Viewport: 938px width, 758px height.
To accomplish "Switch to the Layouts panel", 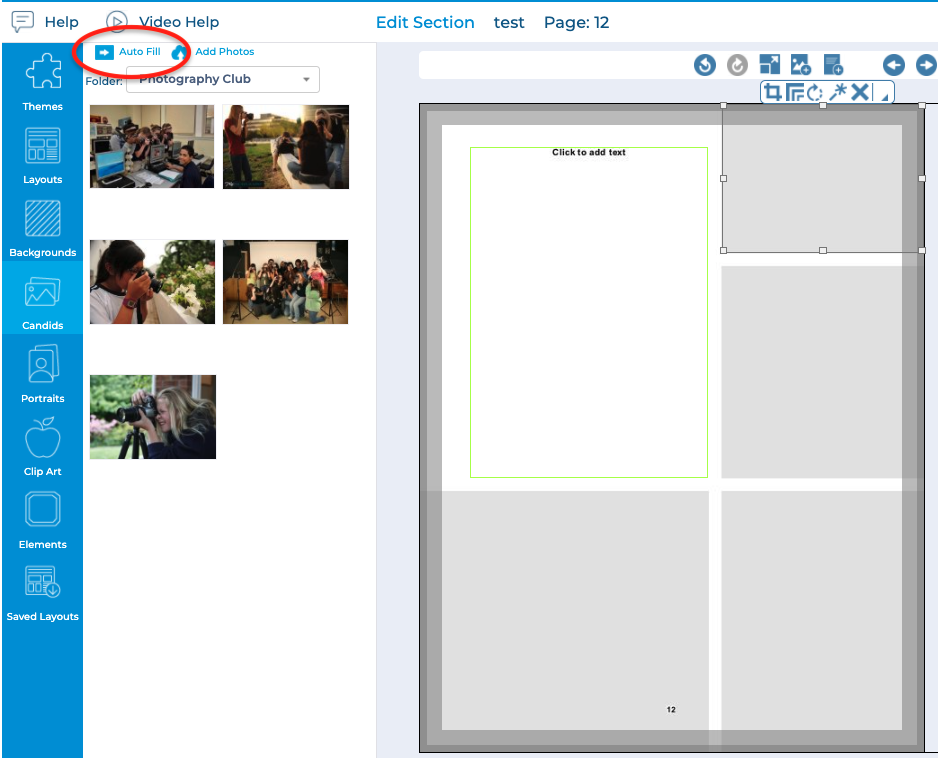I will [x=43, y=155].
